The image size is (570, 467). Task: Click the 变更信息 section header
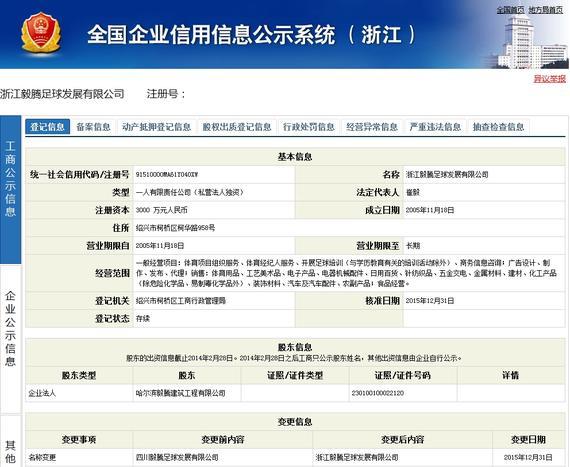[x=295, y=422]
